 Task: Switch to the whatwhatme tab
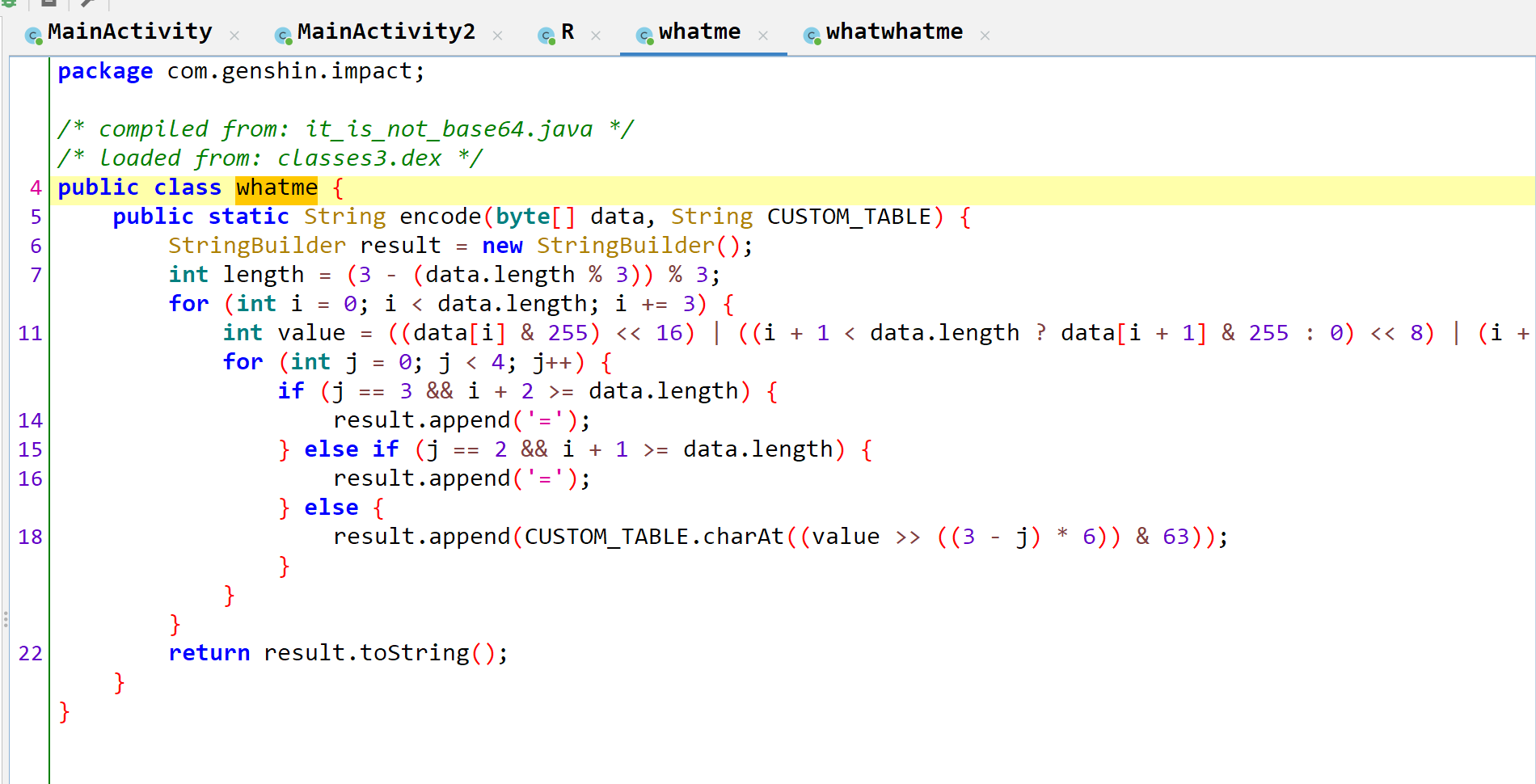pos(894,32)
